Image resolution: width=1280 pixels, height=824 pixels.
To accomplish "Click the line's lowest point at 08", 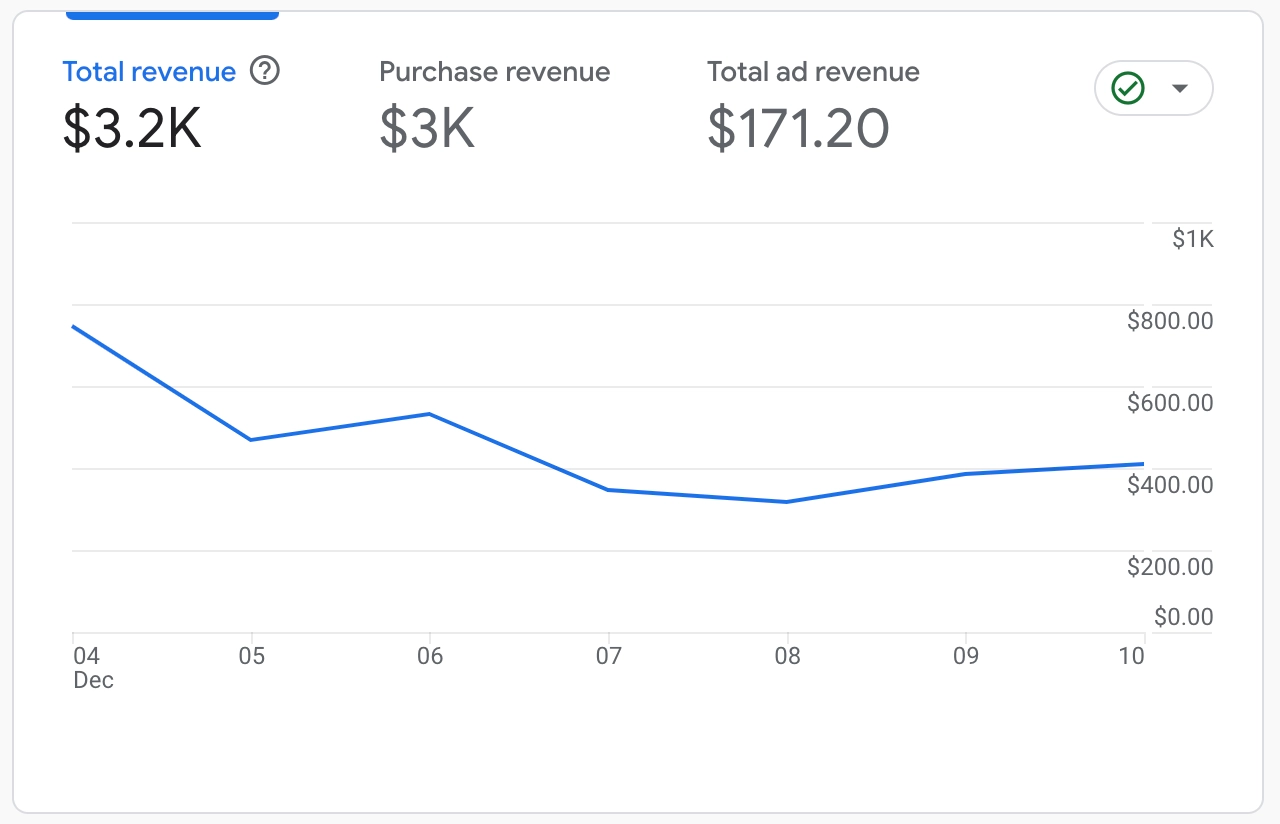I will (787, 502).
